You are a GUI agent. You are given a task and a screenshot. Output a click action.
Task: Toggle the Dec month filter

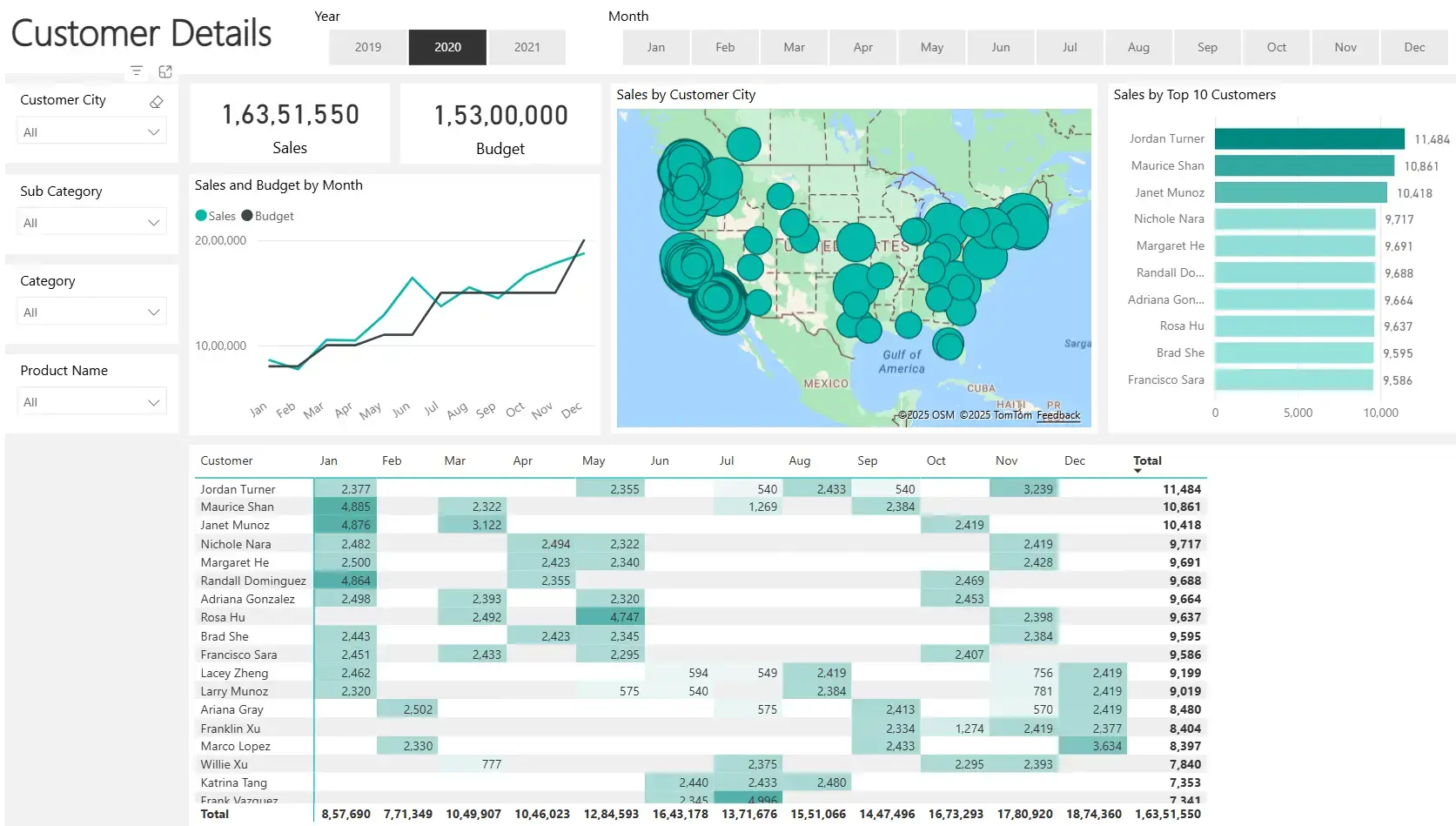[1414, 47]
